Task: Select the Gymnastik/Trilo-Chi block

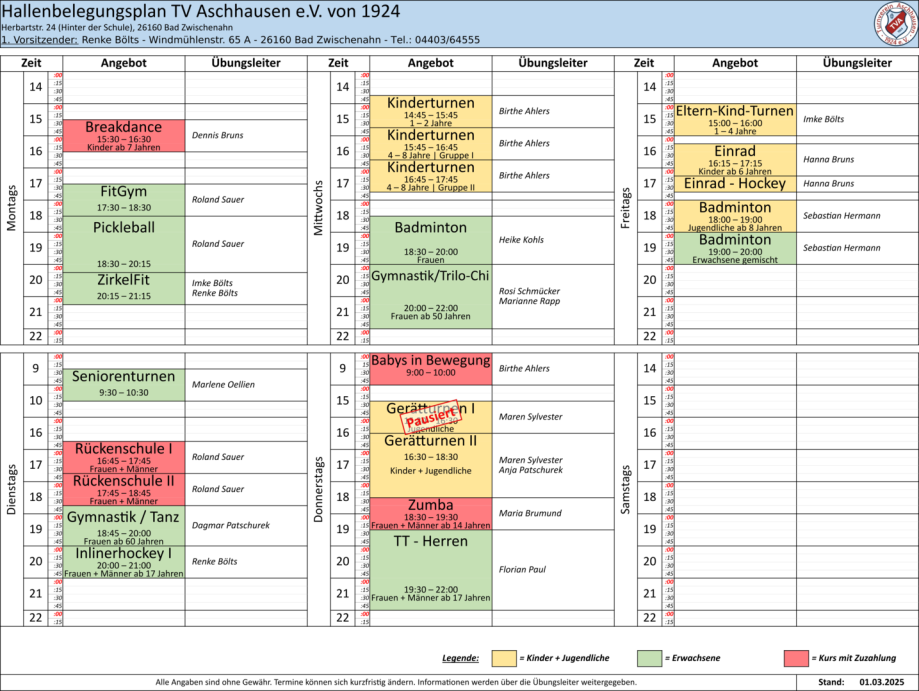Action: pos(431,296)
